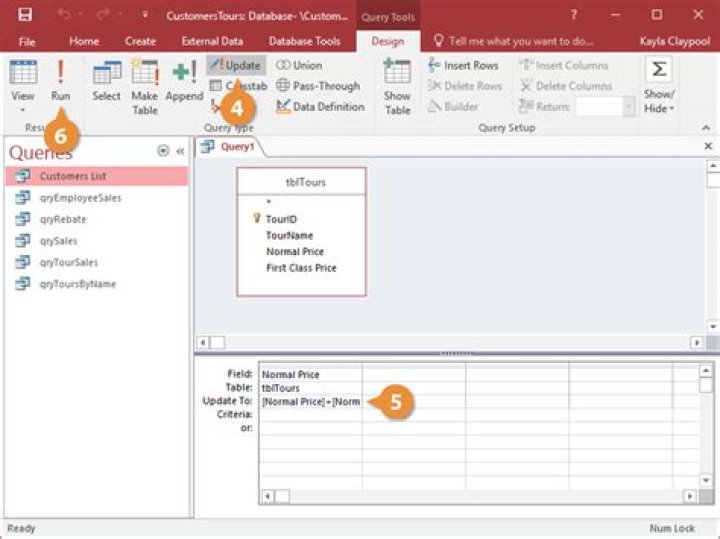Select the Data Definition query type

pos(321,107)
